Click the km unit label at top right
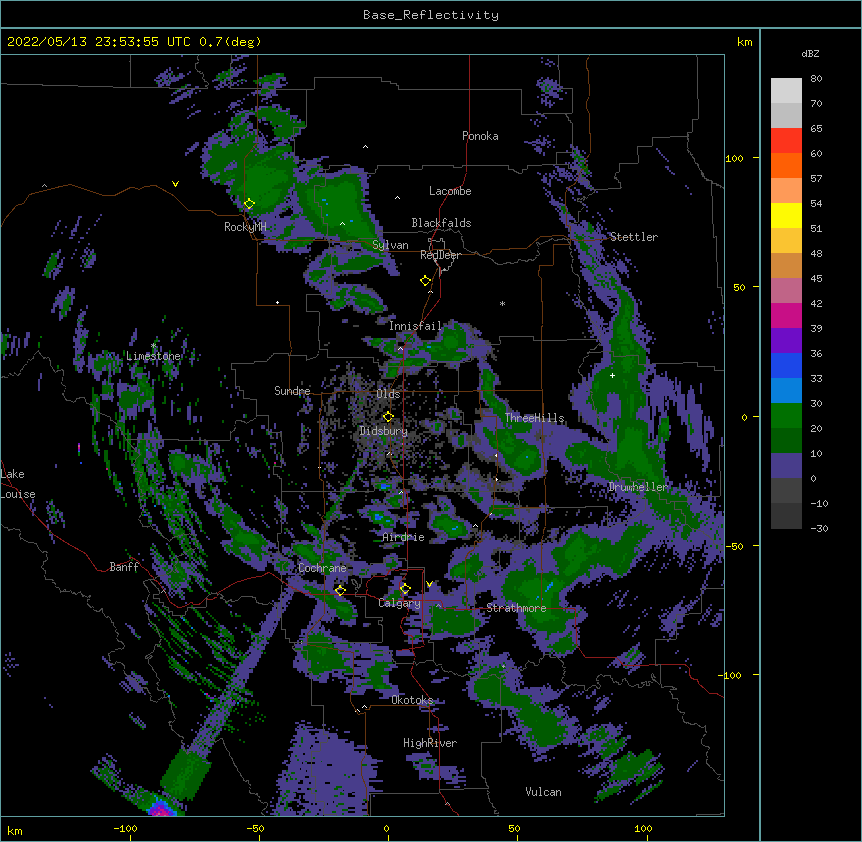The image size is (862, 842). pyautogui.click(x=744, y=42)
